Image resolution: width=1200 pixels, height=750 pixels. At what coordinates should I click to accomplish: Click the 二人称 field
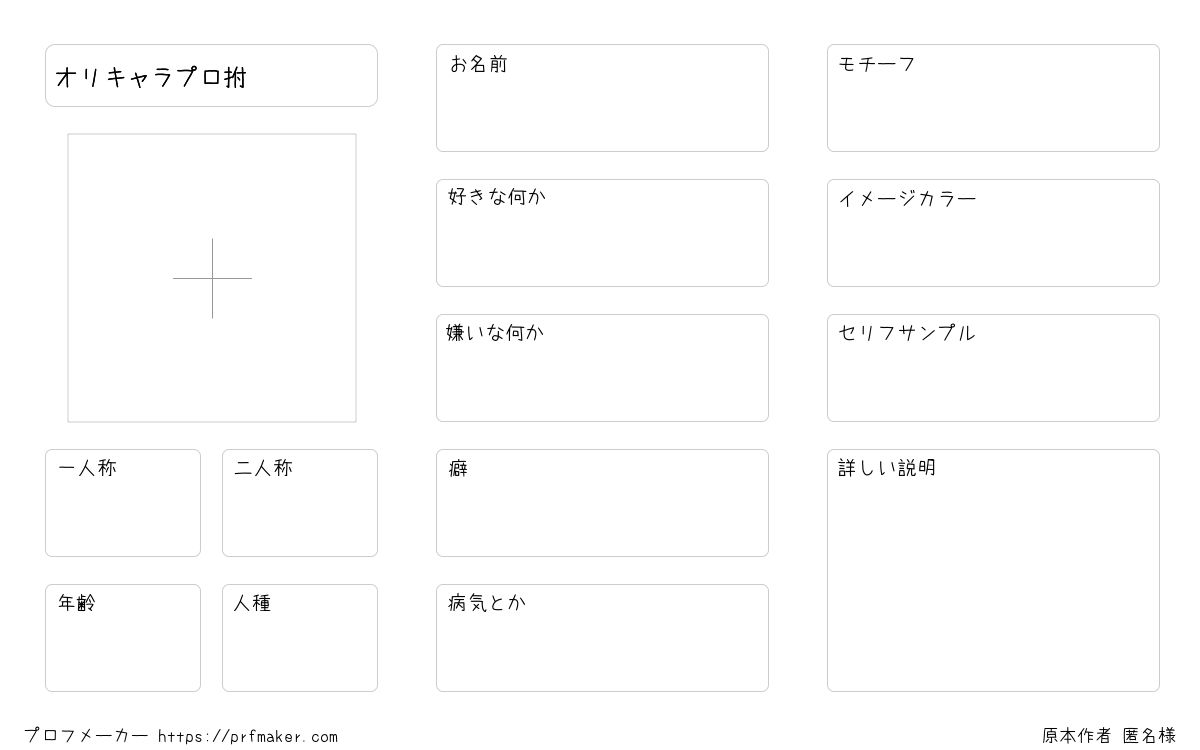click(x=300, y=503)
